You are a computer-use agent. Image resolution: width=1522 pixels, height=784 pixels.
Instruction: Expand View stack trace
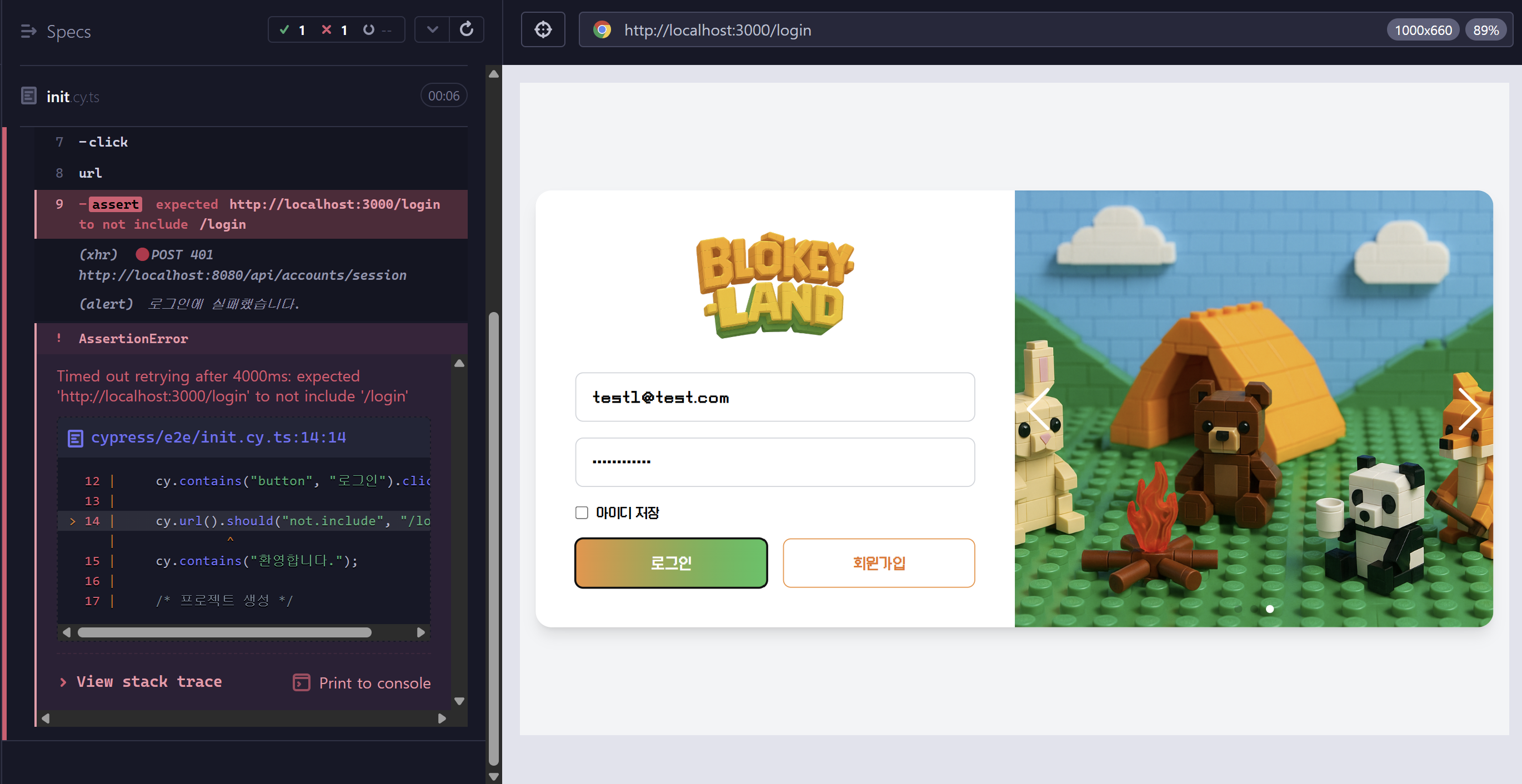coord(141,682)
